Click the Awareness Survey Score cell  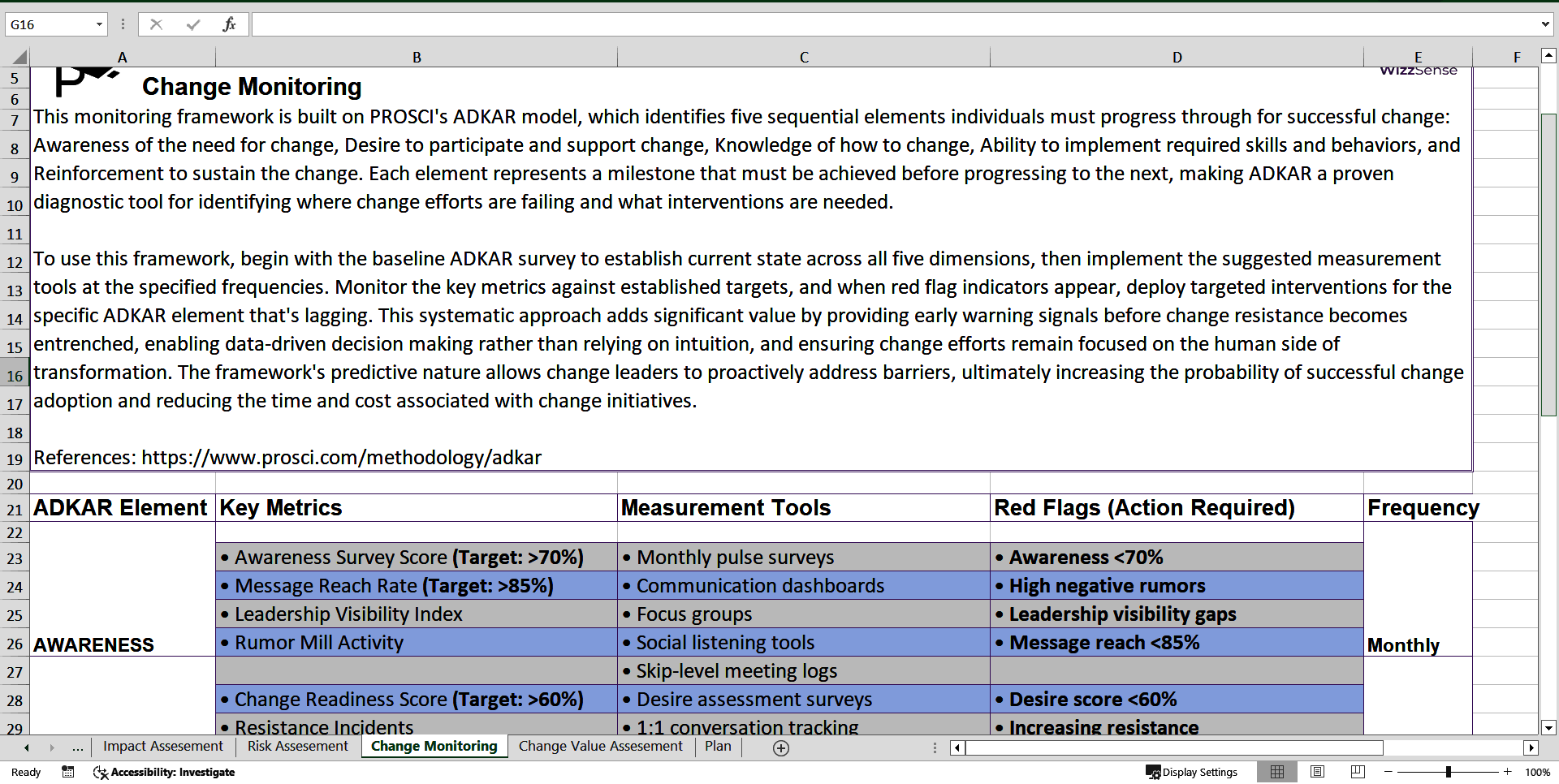point(417,558)
